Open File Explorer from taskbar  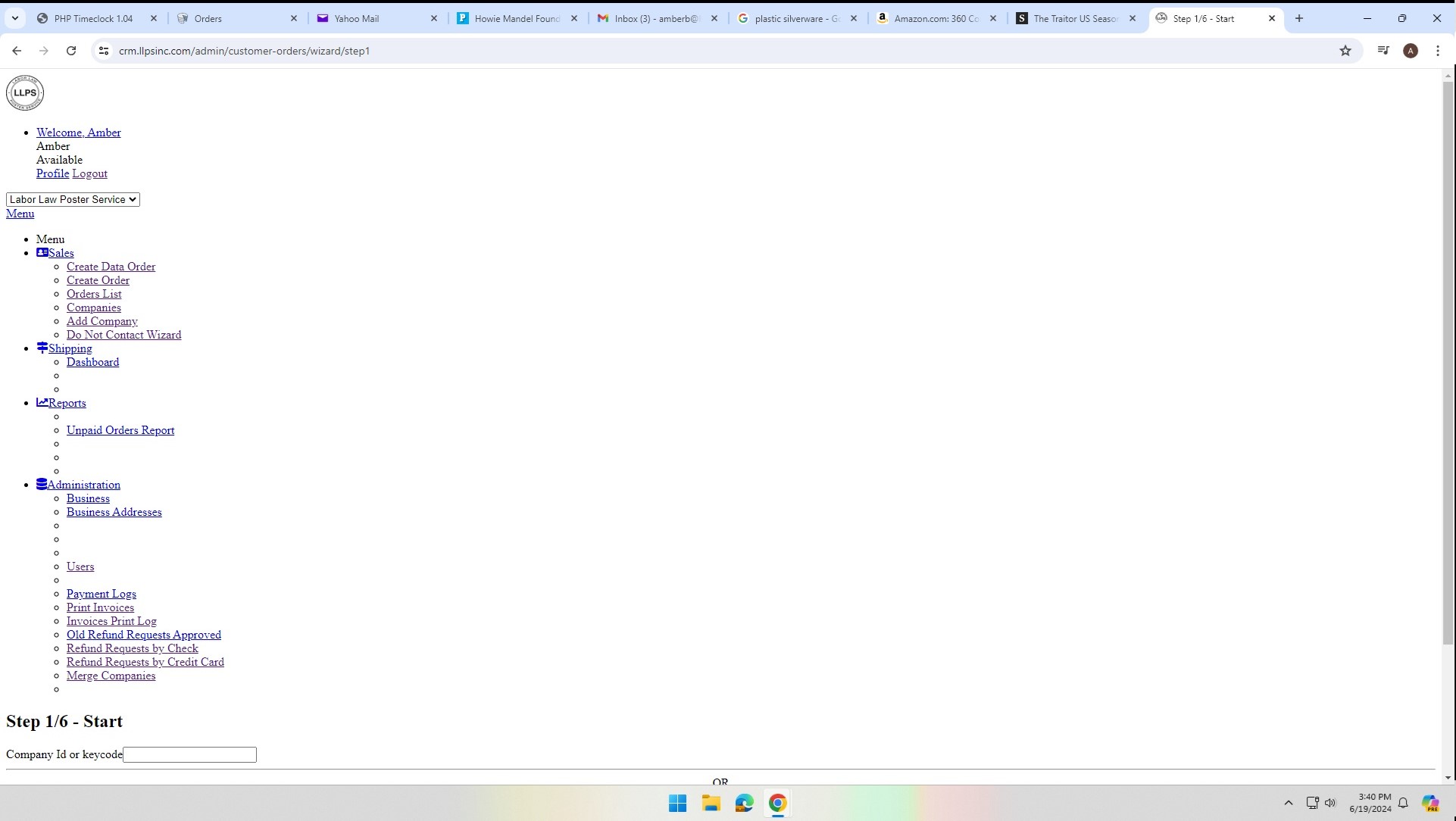711,803
